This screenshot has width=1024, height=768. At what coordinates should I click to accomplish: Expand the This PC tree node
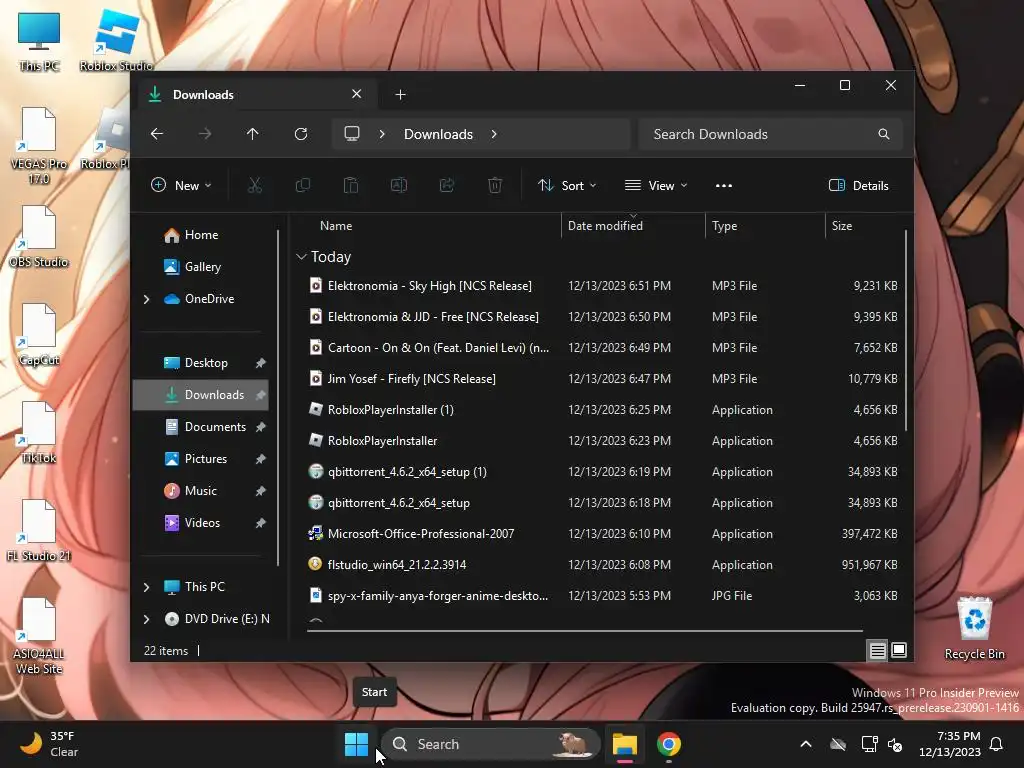[146, 587]
